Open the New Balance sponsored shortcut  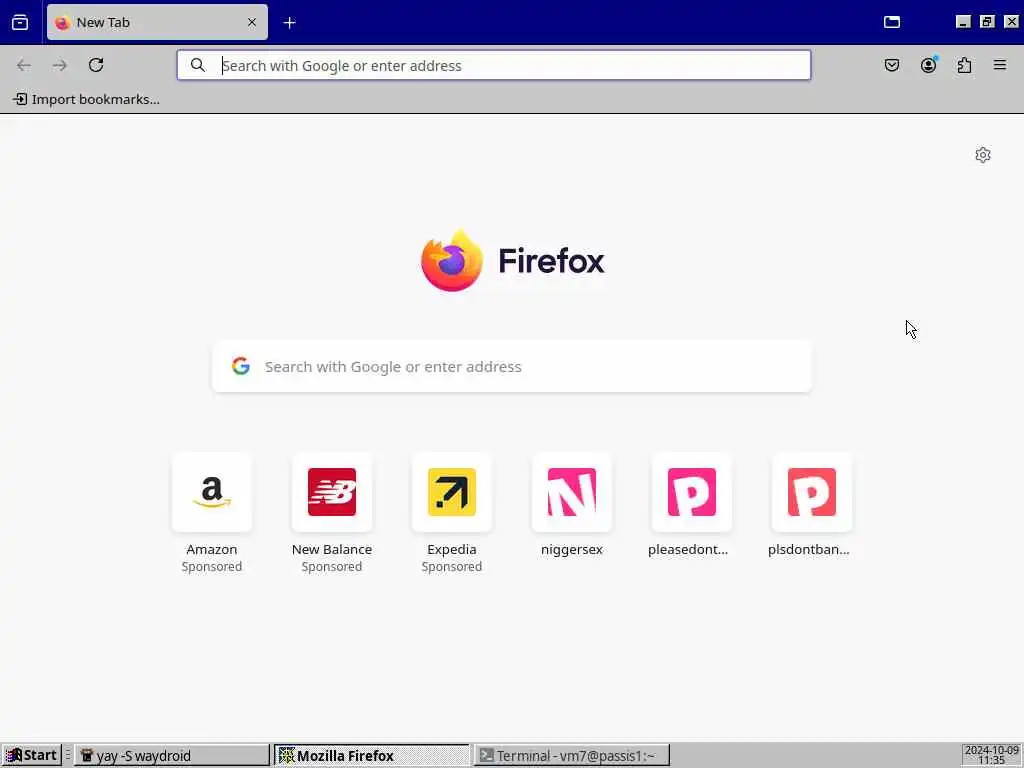coord(332,514)
